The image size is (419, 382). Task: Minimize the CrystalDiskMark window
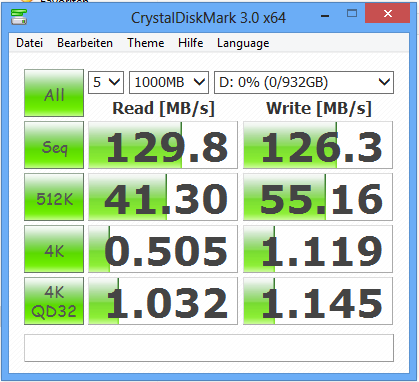click(325, 15)
